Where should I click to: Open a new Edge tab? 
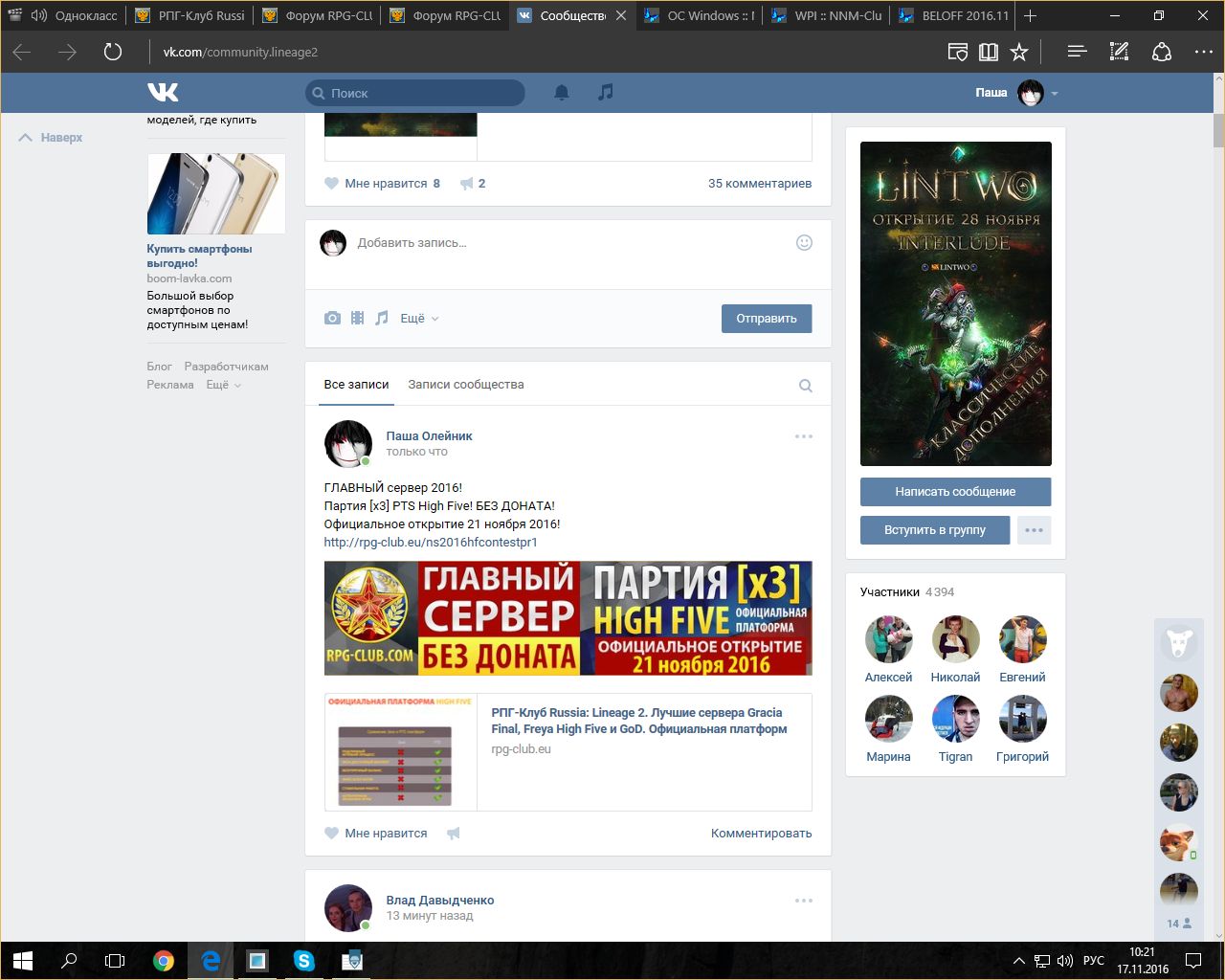point(1031,15)
